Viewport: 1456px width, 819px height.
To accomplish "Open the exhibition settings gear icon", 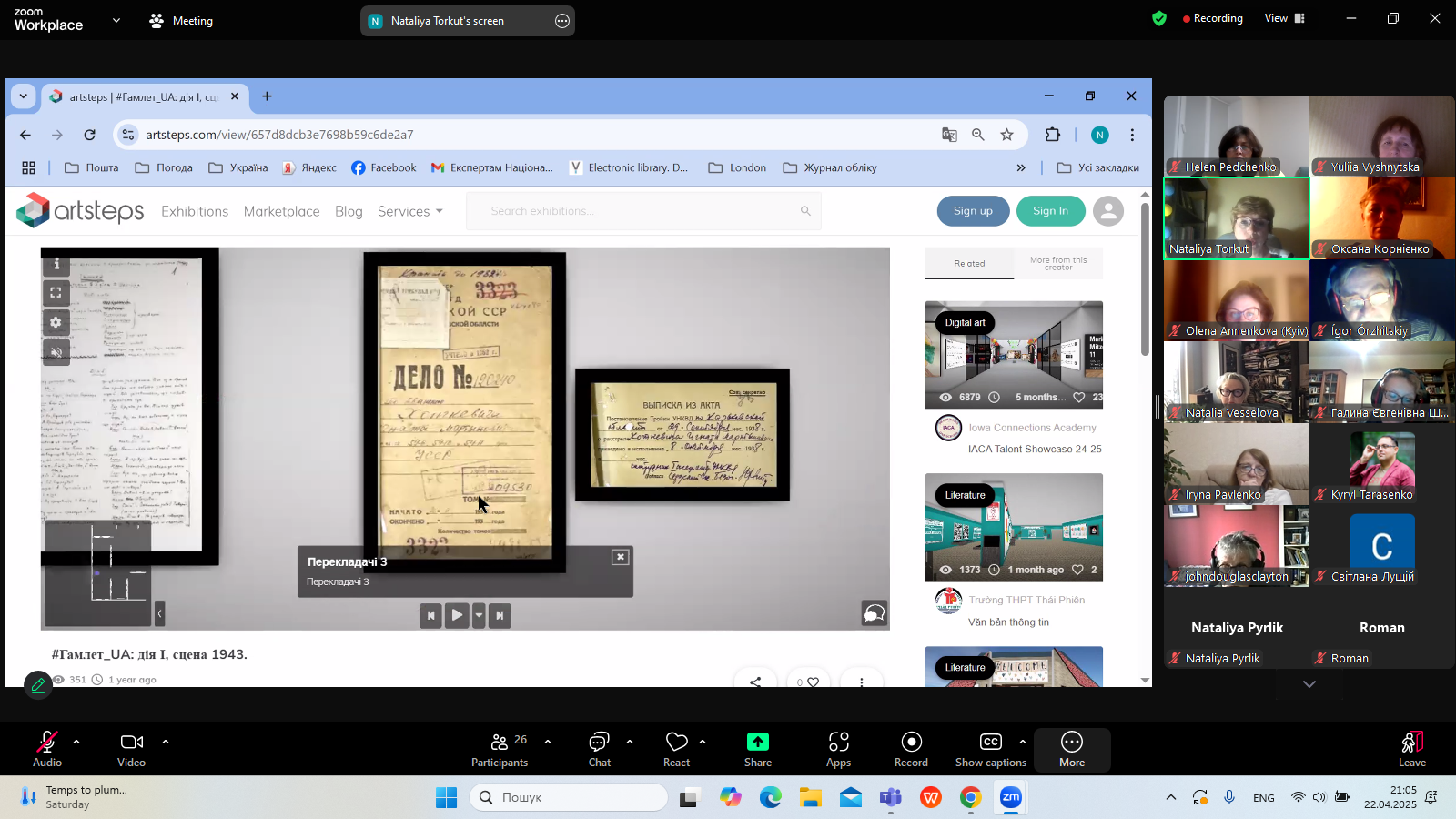I will [x=56, y=322].
